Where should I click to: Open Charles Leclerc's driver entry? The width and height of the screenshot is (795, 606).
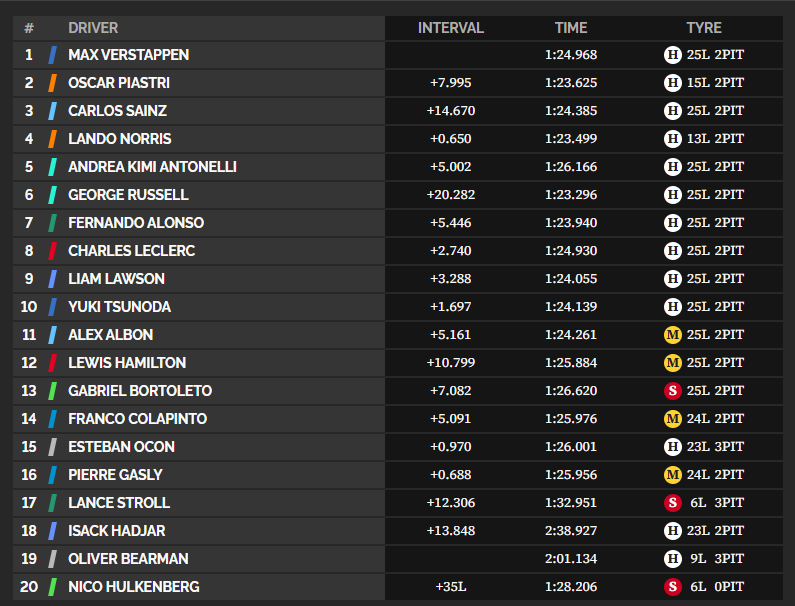click(x=131, y=251)
